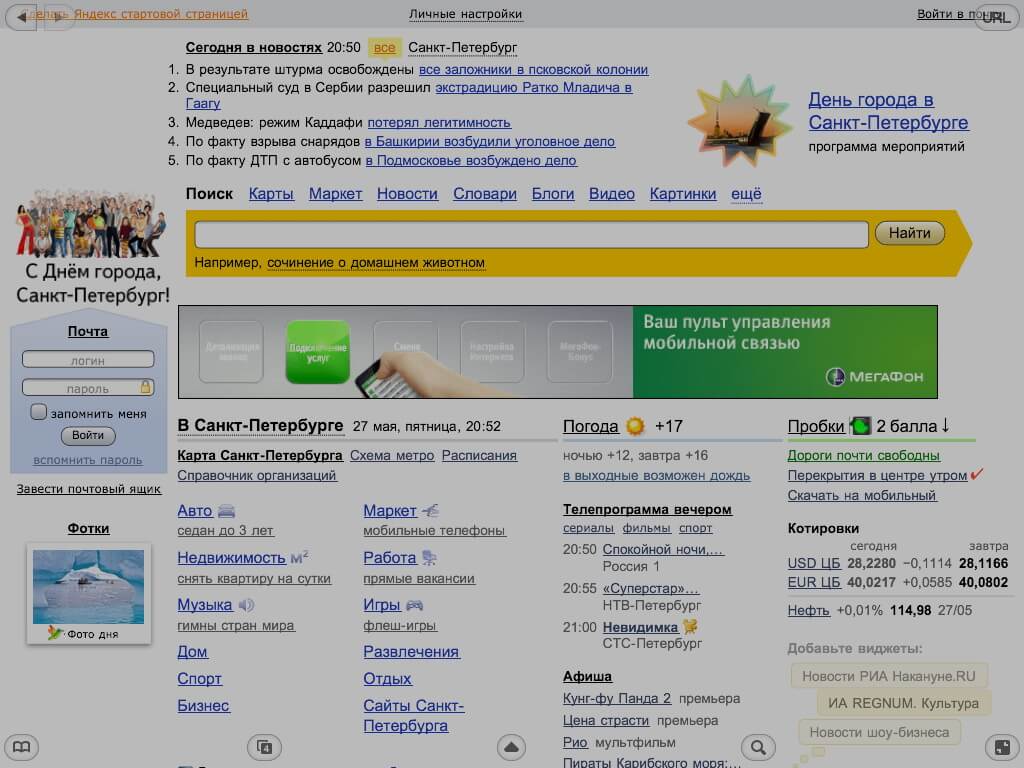
Task: Click the car icon beside Авто
Action: click(x=226, y=511)
